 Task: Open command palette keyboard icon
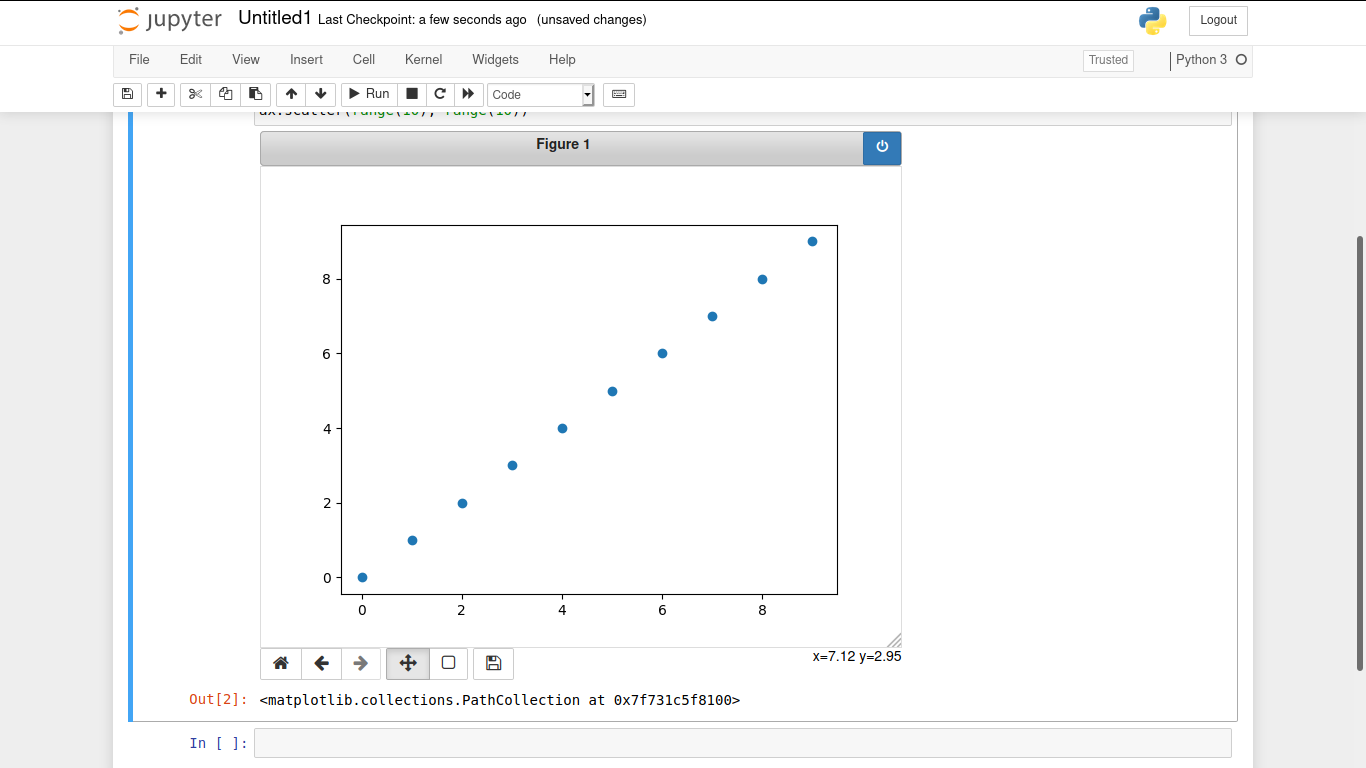tap(619, 94)
